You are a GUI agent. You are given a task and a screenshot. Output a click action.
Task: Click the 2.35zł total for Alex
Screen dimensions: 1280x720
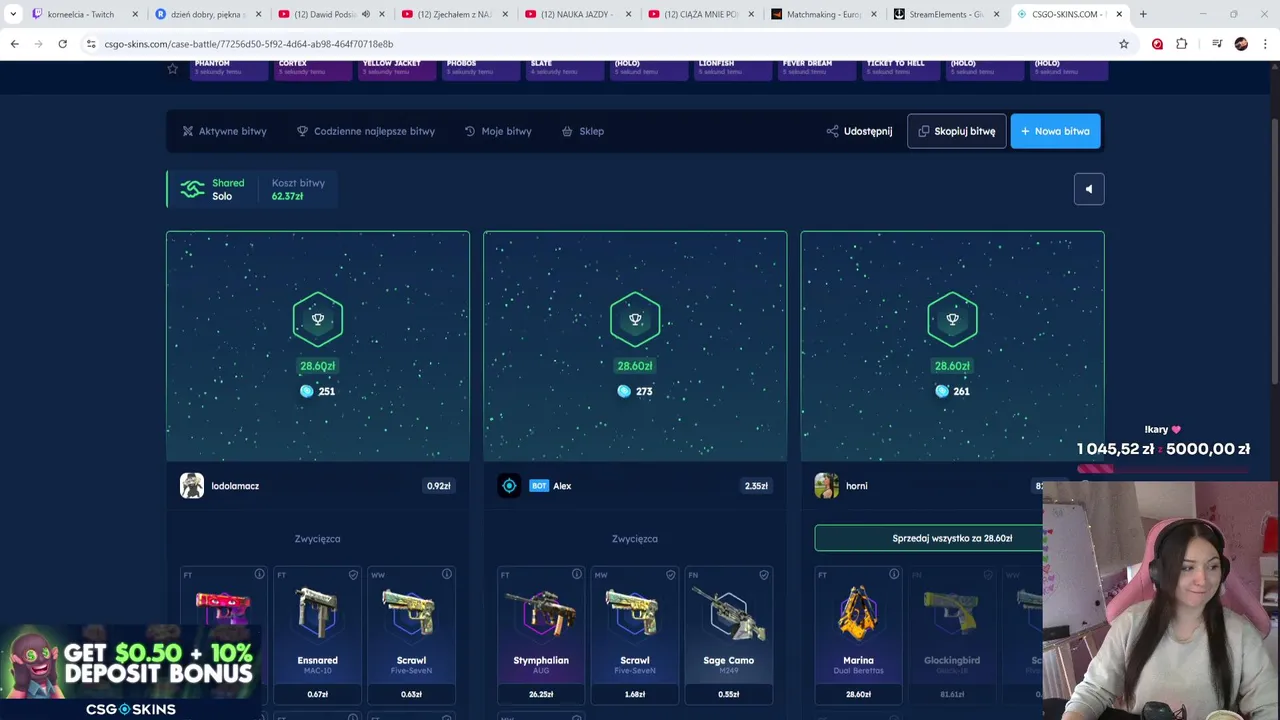pos(756,486)
